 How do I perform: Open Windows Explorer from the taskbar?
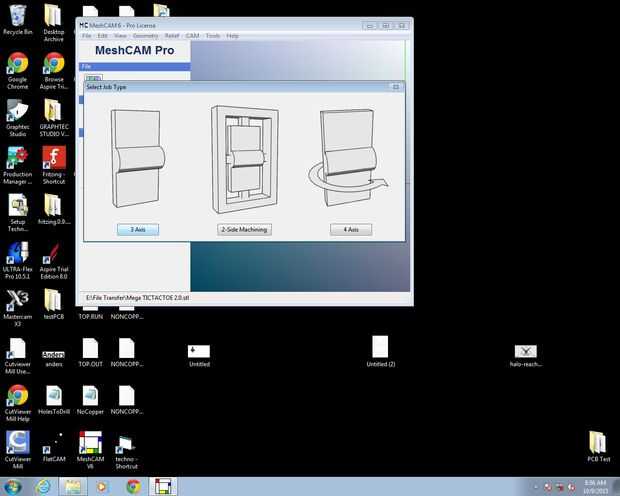(x=72, y=487)
